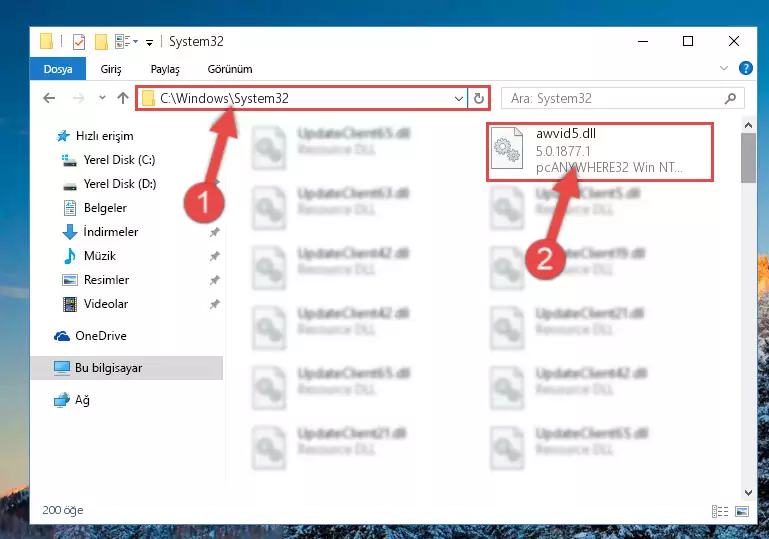This screenshot has height=539, width=769.
Task: Click the awvid5.dll gear file icon
Action: pyautogui.click(x=507, y=149)
